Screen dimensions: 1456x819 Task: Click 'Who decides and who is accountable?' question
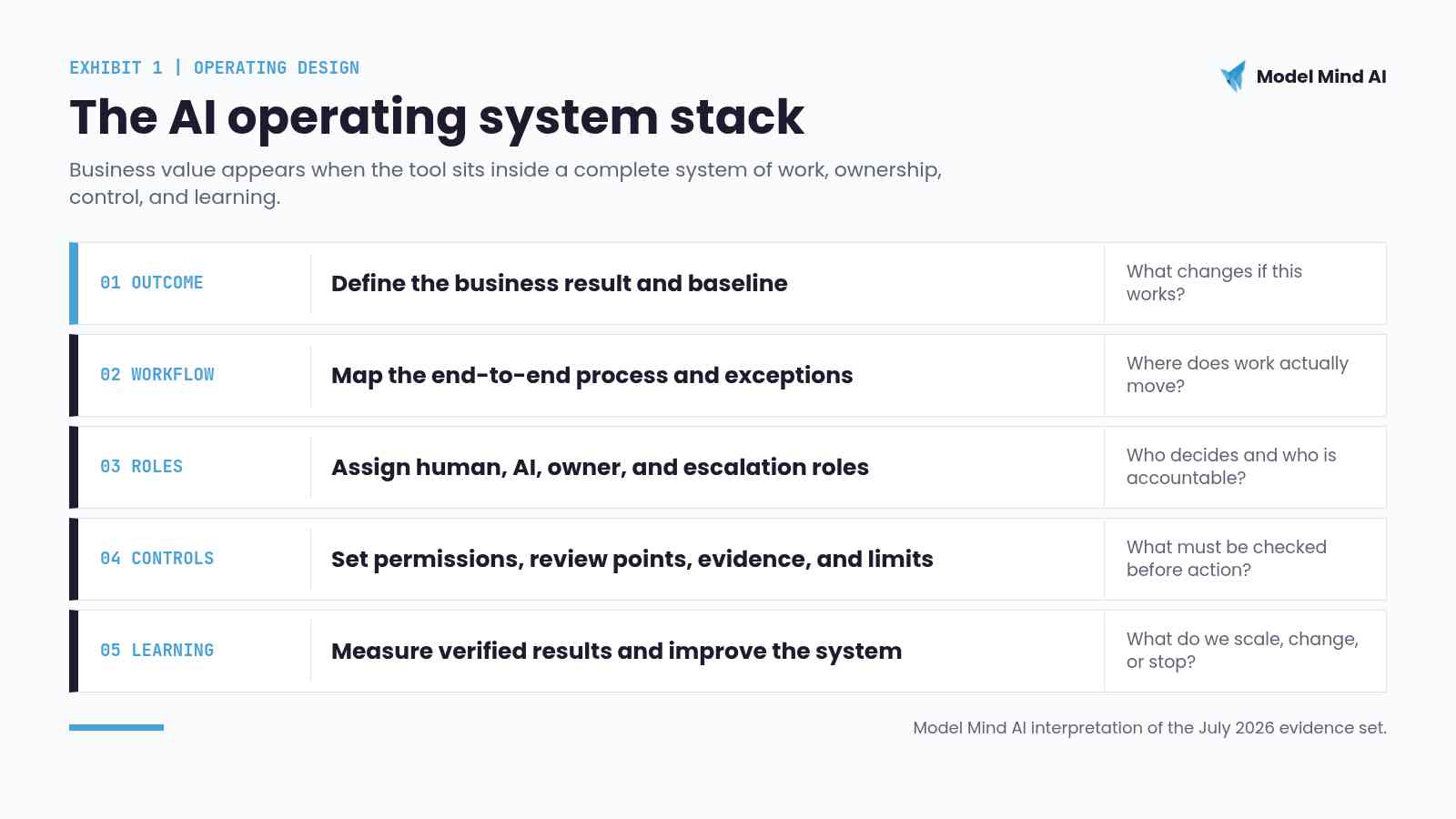pyautogui.click(x=1231, y=467)
